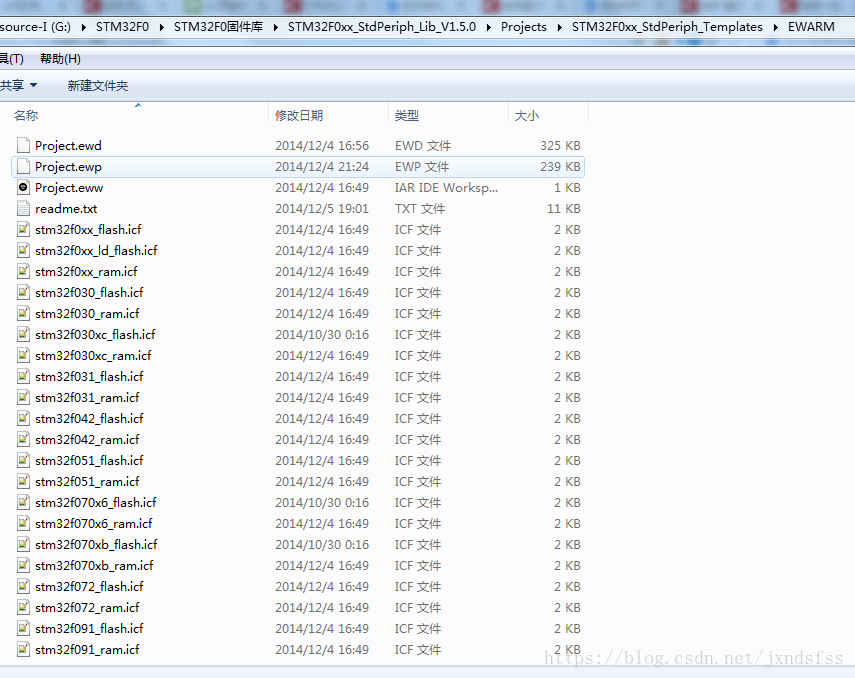855x678 pixels.
Task: Select the stm32f091_ram.icf file name
Action: coord(87,650)
